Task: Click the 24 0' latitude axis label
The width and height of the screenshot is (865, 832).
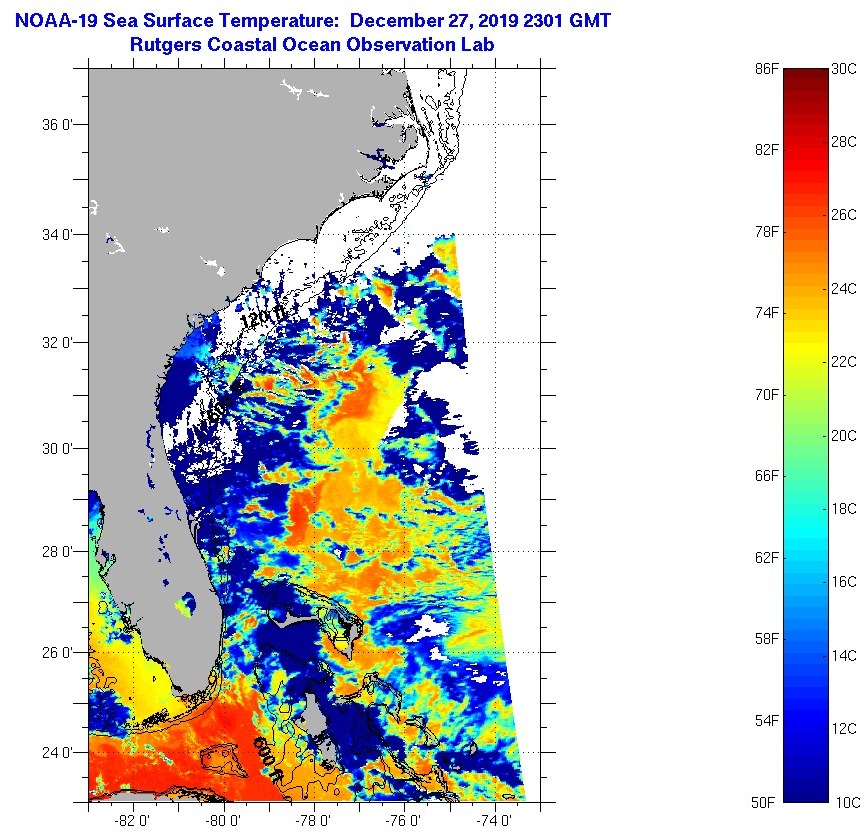Action: point(60,752)
